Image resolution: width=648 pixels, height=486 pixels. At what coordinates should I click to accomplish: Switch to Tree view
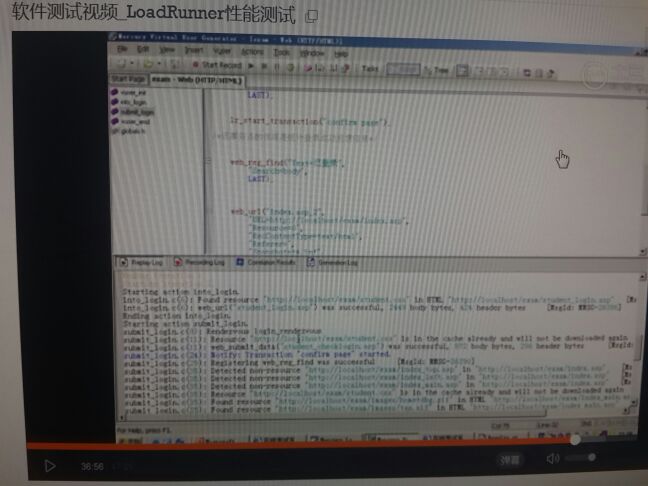coord(436,70)
